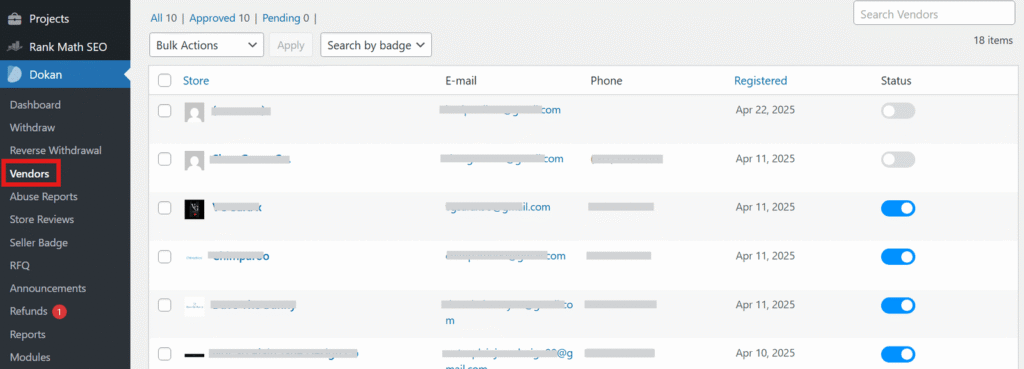Image resolution: width=1024 pixels, height=369 pixels.
Task: Sort by the Store column header
Action: click(x=196, y=81)
